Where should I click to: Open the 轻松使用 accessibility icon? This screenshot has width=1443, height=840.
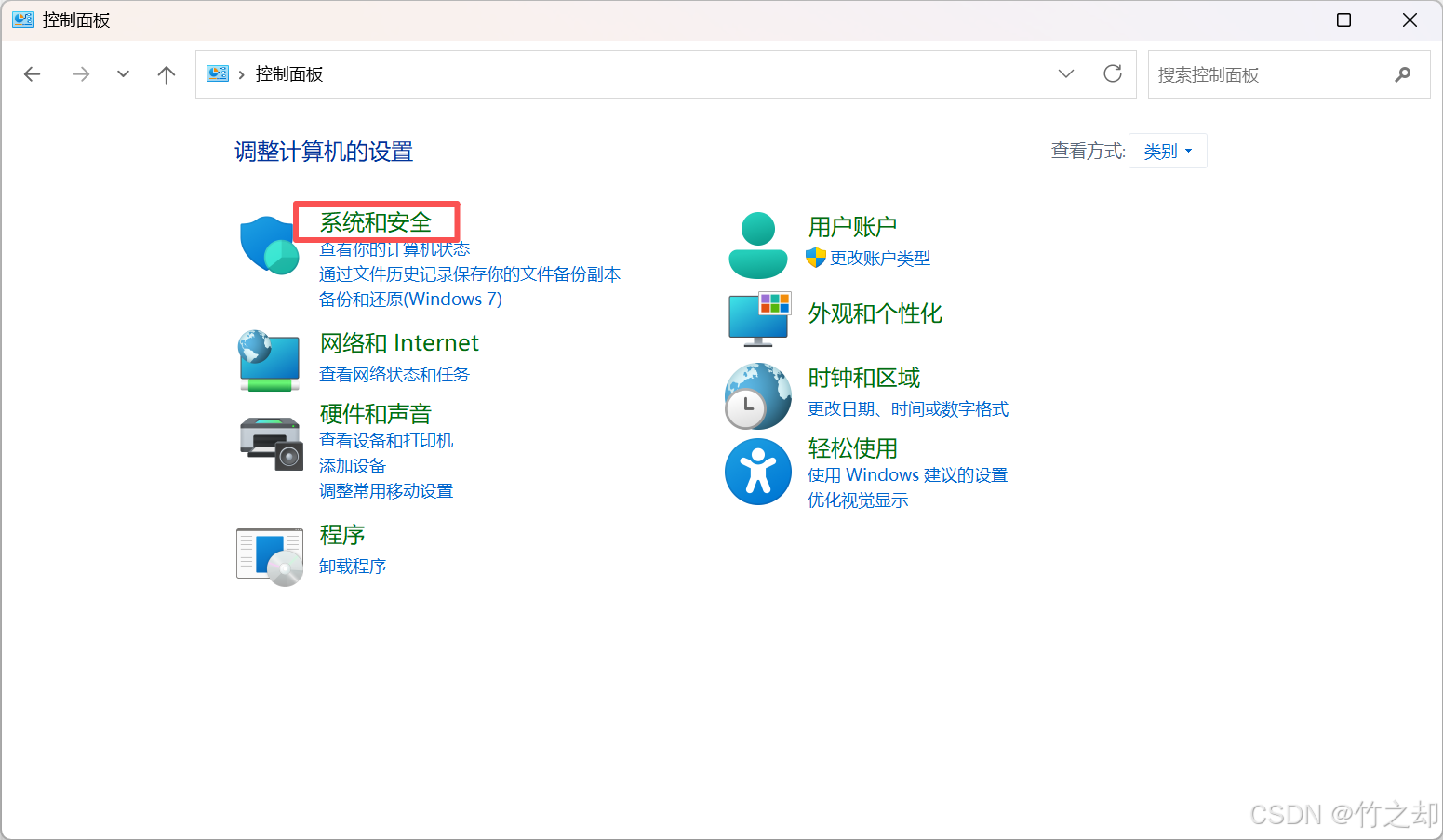point(758,472)
